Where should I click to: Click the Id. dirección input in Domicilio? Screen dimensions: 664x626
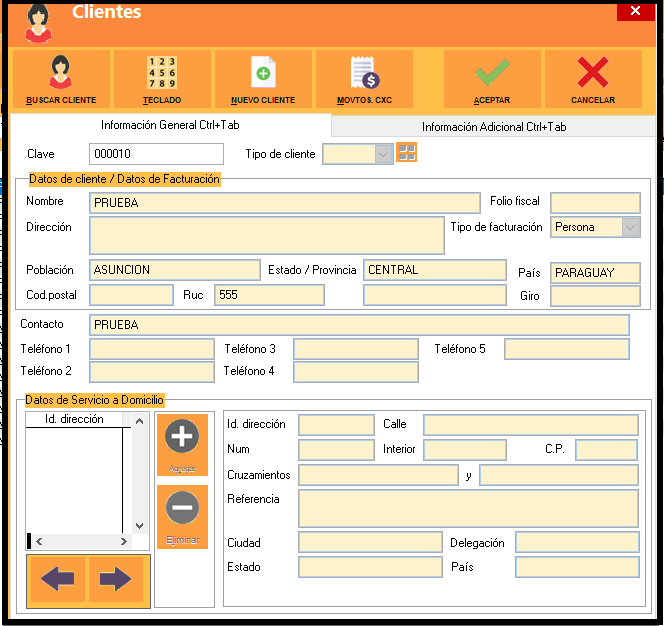click(336, 425)
